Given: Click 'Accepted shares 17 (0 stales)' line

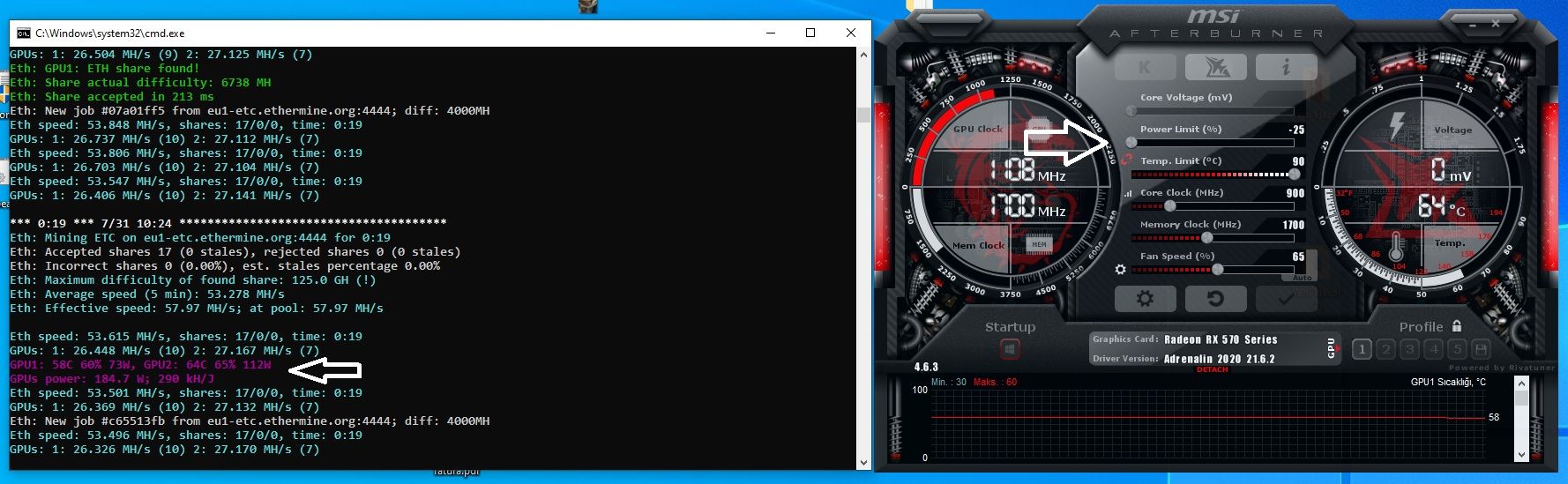Looking at the screenshot, I should 235,251.
